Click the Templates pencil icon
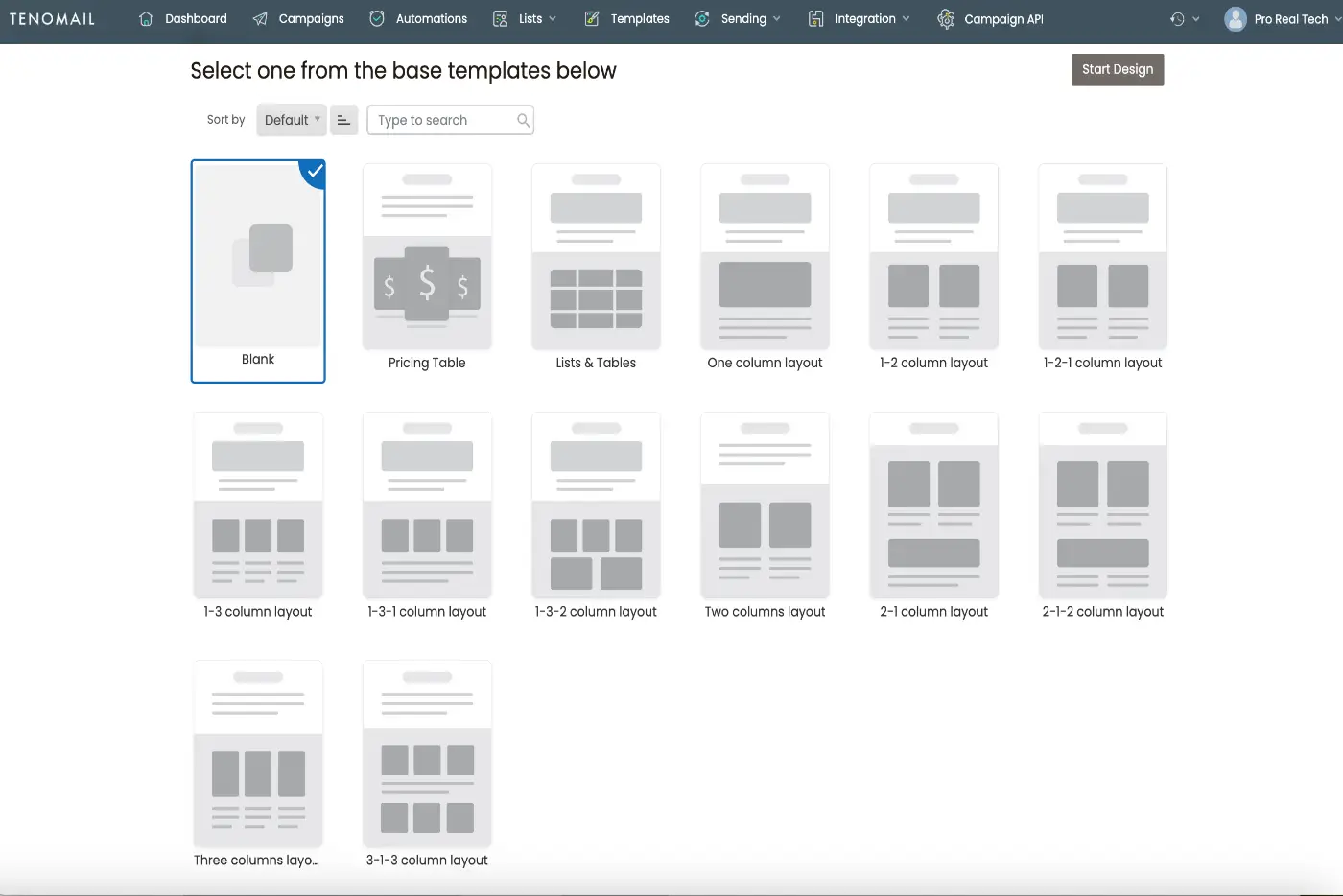 click(x=592, y=19)
